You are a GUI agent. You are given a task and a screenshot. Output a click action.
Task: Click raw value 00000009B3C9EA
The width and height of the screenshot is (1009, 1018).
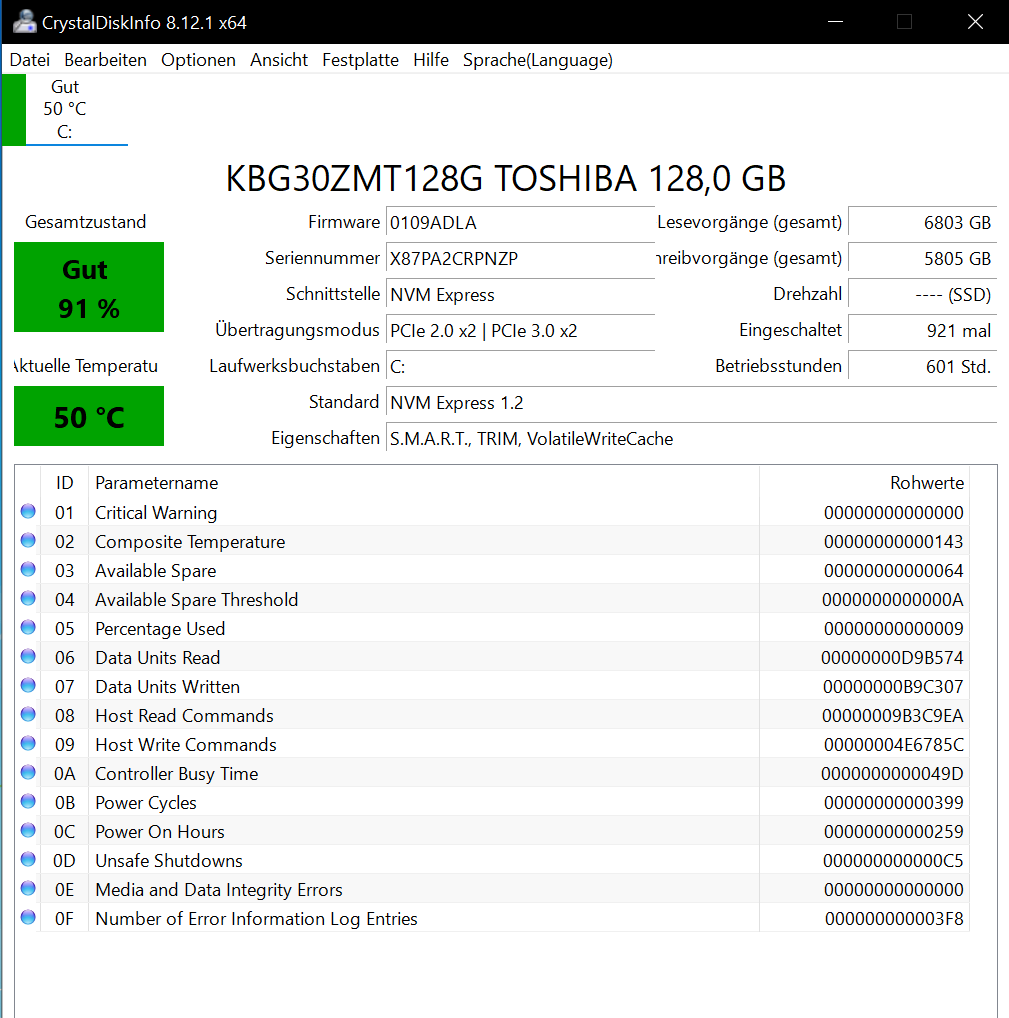[x=893, y=715]
